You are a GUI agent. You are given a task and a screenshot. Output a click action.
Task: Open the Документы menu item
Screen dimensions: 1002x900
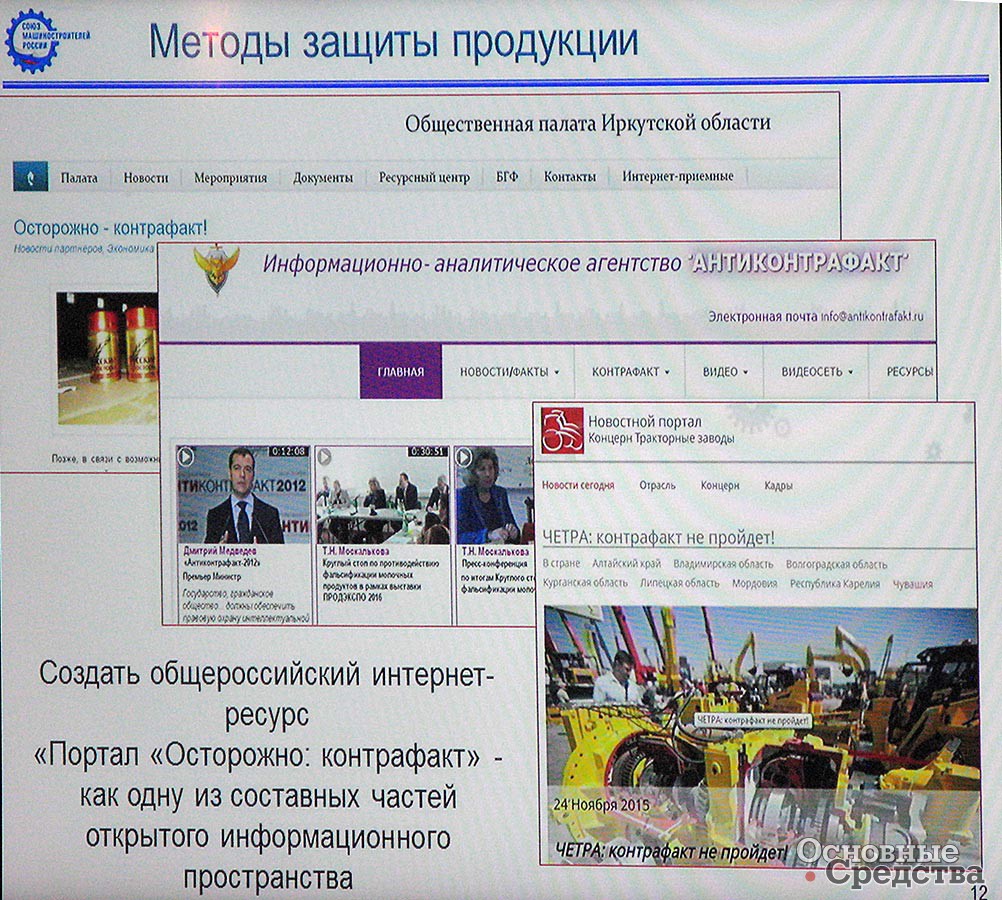coord(323,178)
